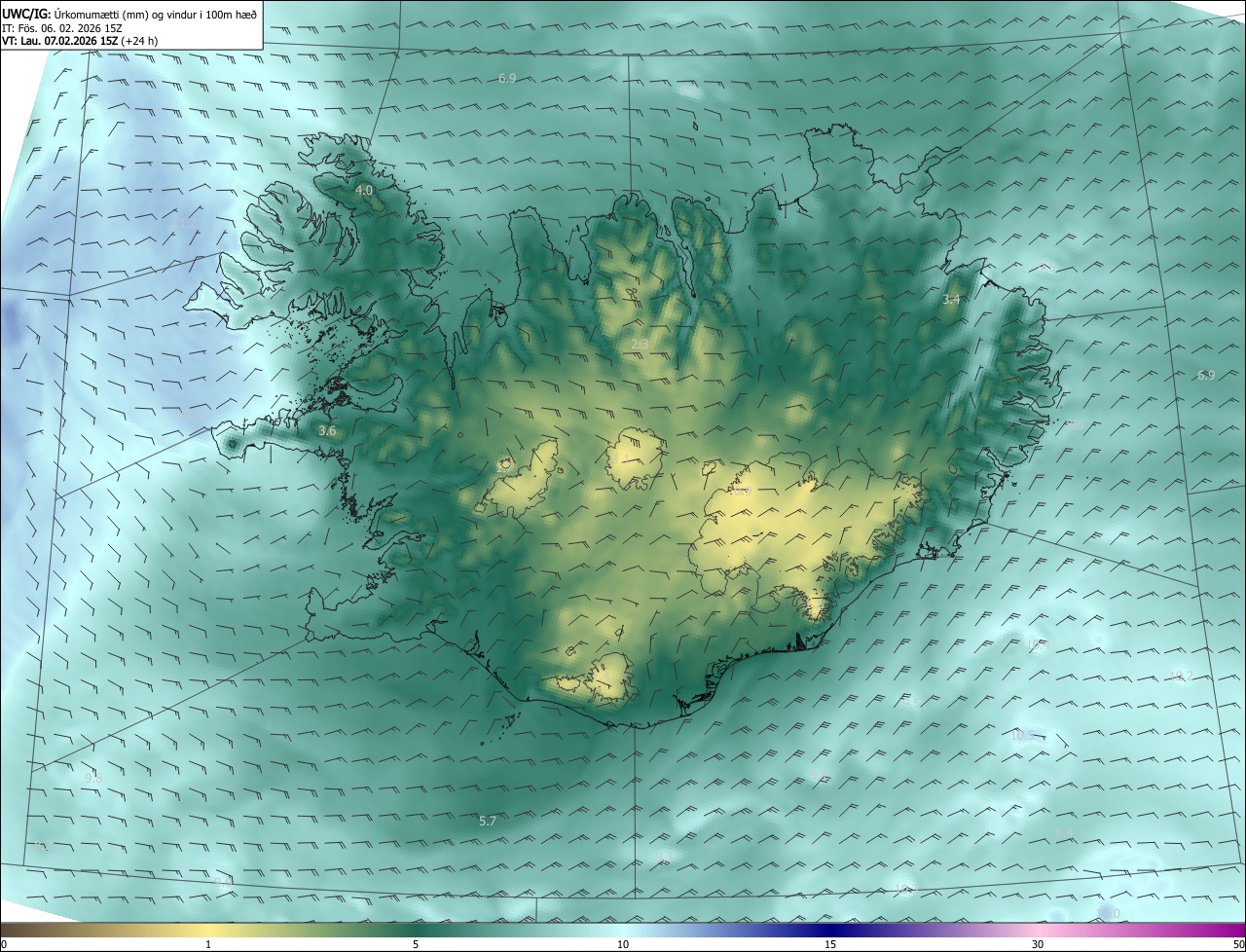Click the 6.9 value north of the Westfjords
This screenshot has width=1246, height=952.
tap(507, 78)
